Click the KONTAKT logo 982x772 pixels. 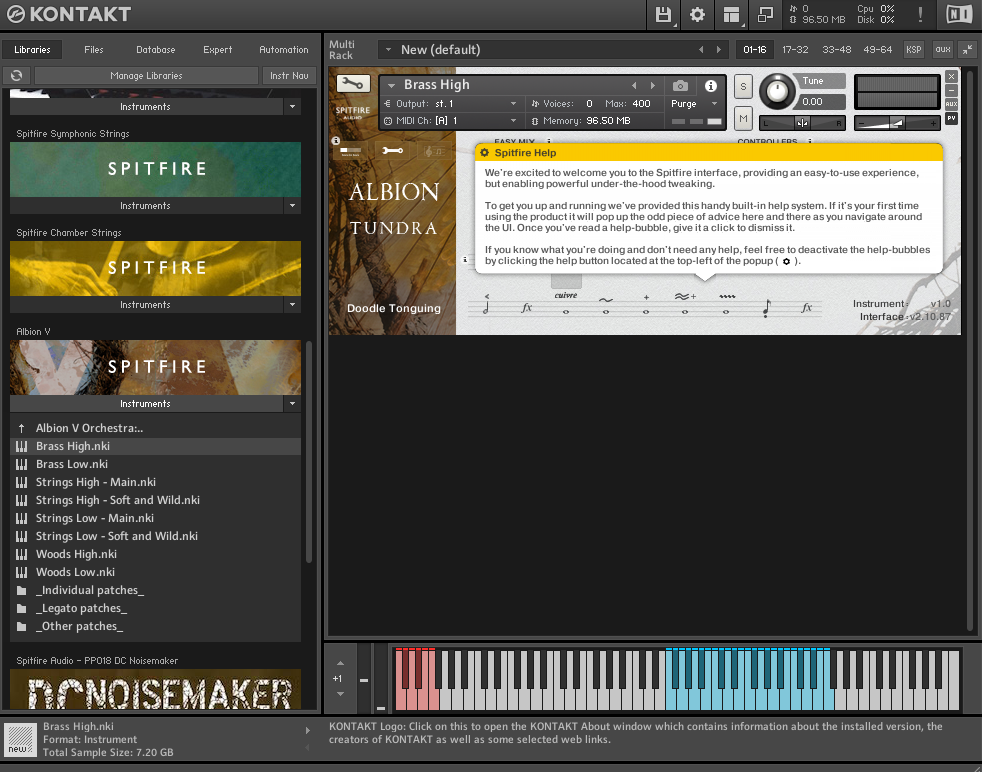click(x=69, y=14)
